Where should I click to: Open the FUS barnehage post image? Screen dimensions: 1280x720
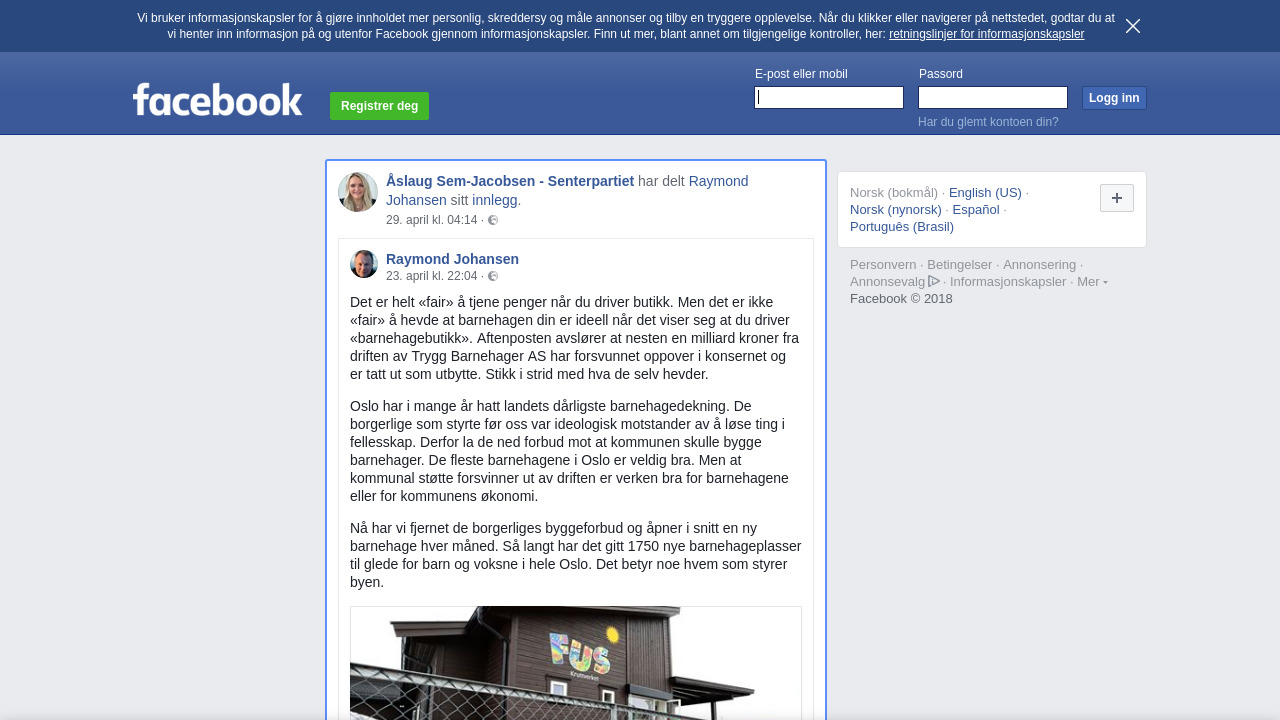[x=576, y=662]
